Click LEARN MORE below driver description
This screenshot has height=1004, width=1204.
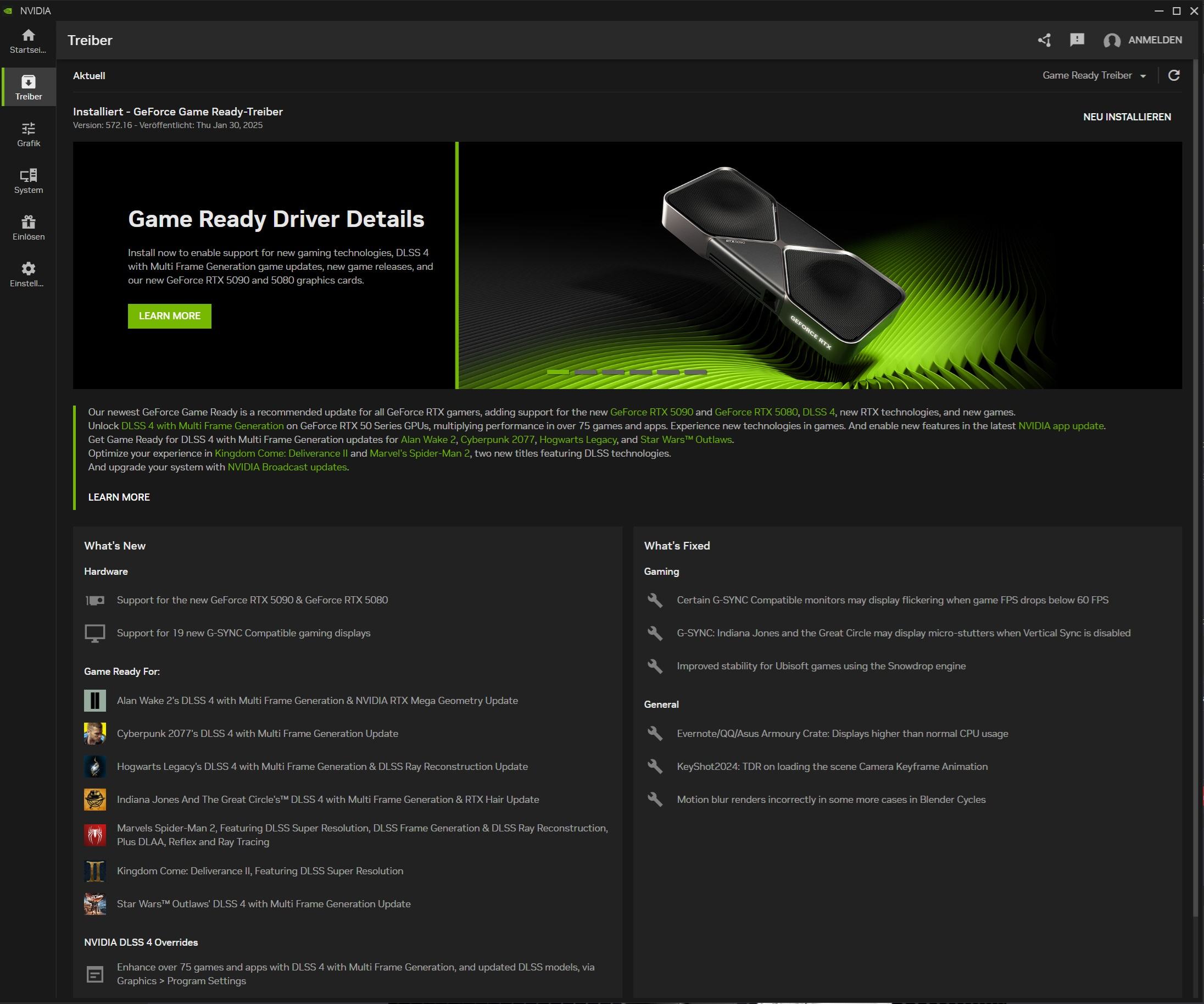(119, 497)
